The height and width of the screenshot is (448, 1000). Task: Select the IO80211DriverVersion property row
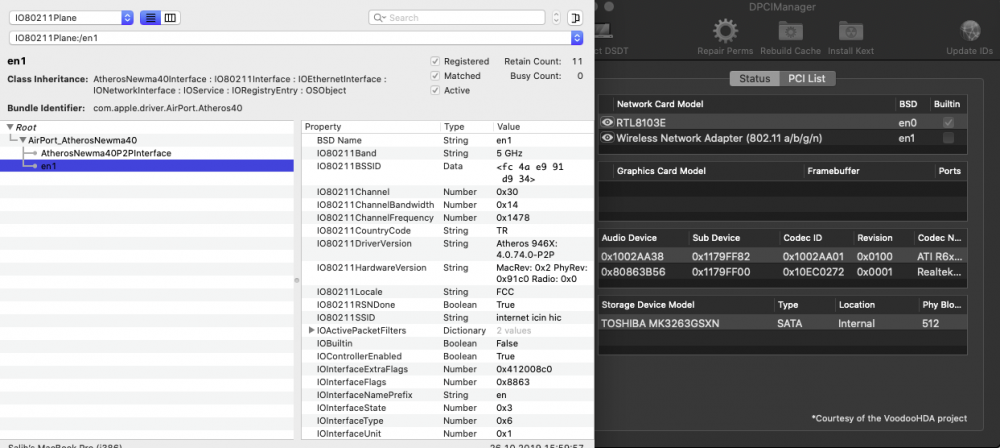(x=447, y=249)
